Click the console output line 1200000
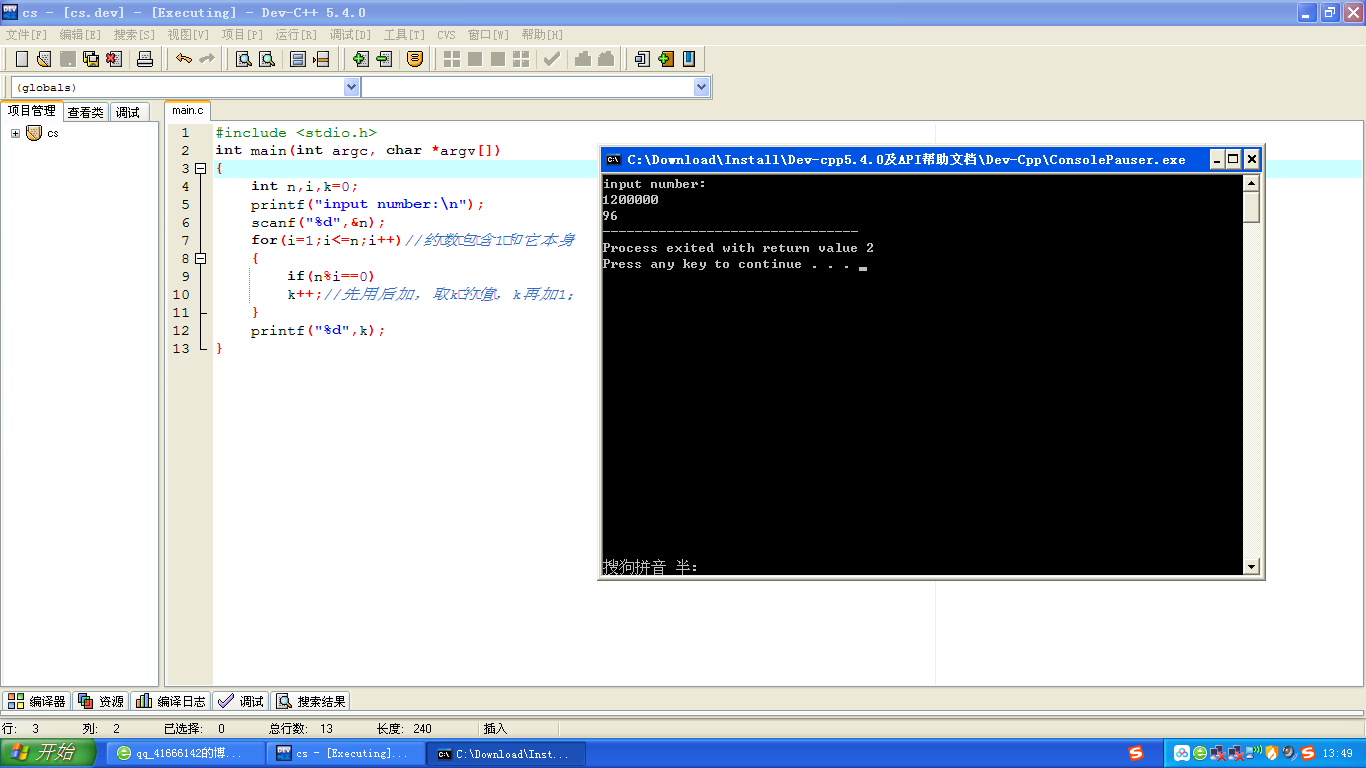1366x768 pixels. tap(631, 200)
